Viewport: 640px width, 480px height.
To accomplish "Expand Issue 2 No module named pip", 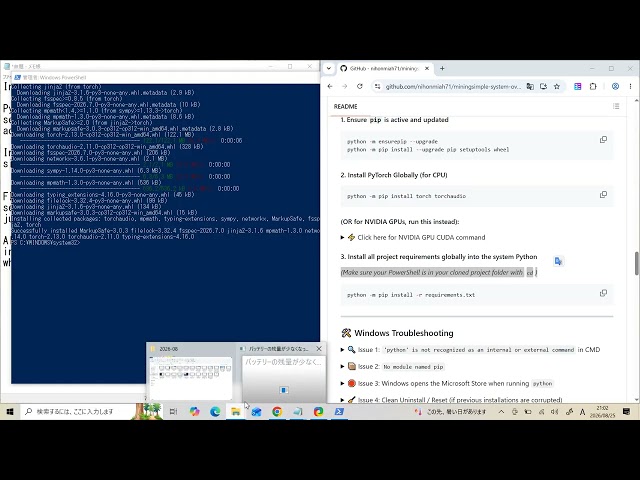I will [393, 367].
